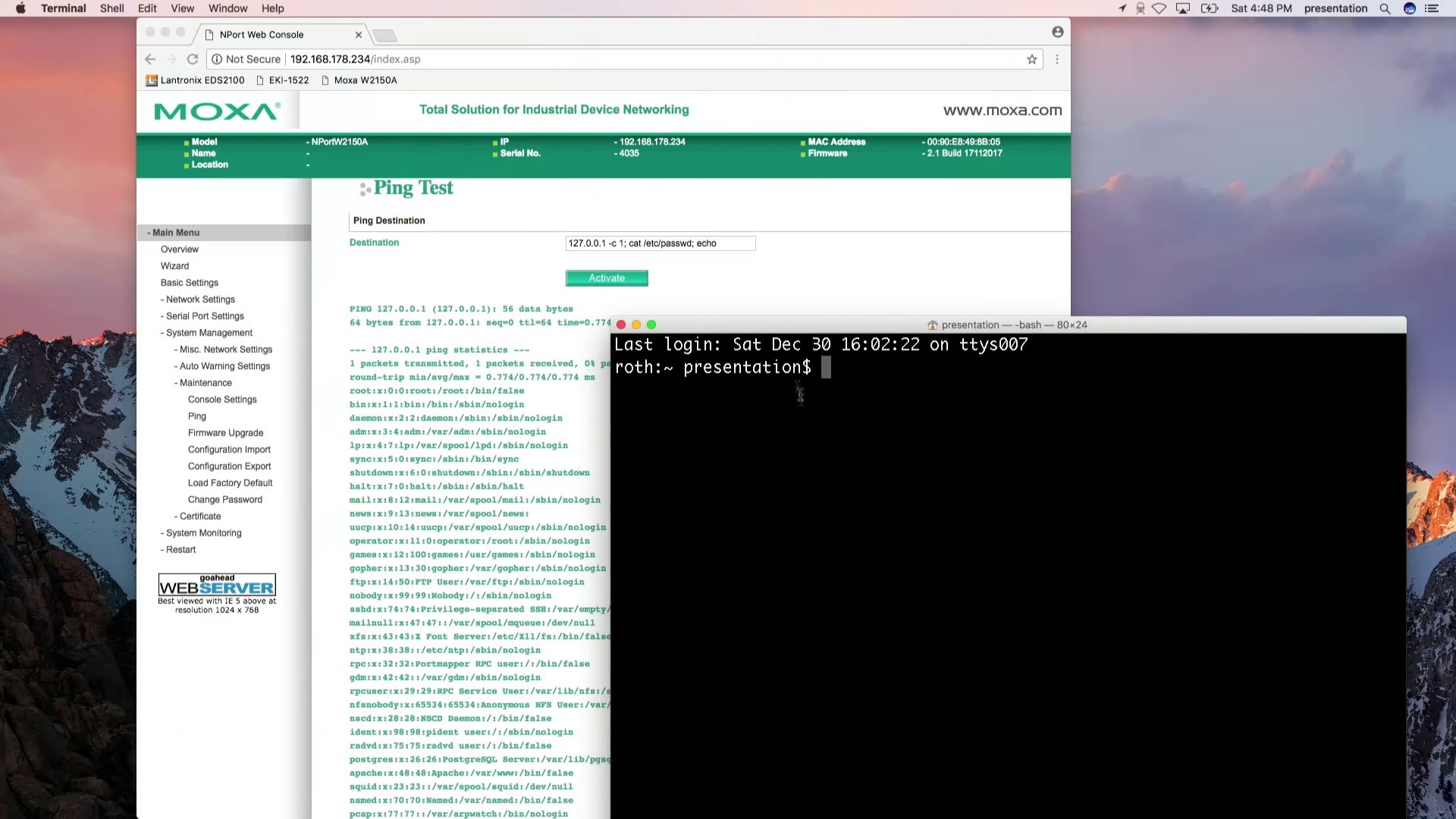Open the Moxa W2150A bookmark
This screenshot has width=1456, height=819.
(x=359, y=80)
